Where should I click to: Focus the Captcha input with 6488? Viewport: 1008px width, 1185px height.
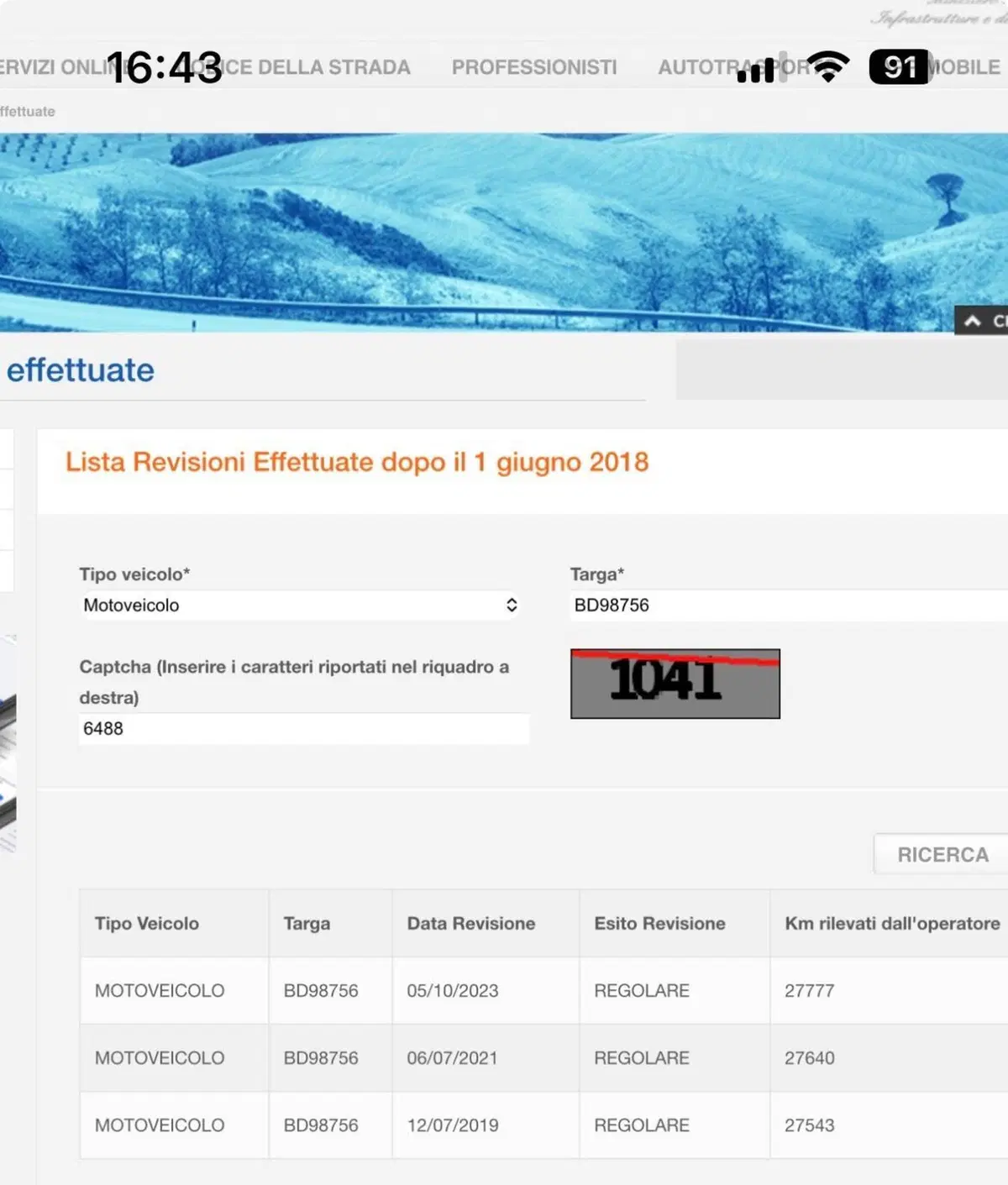click(304, 728)
